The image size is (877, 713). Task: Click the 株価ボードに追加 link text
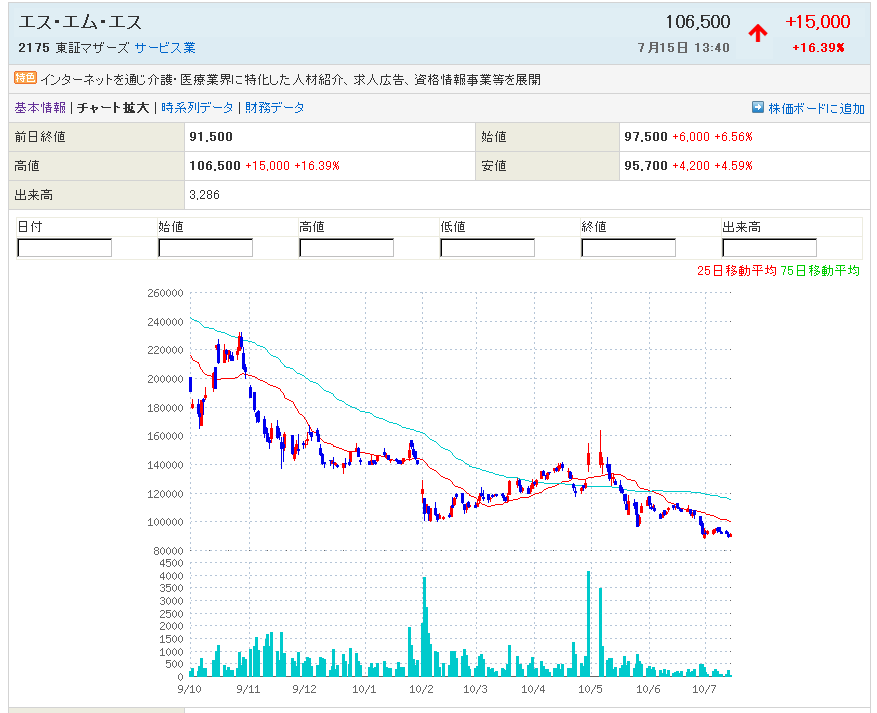point(816,109)
